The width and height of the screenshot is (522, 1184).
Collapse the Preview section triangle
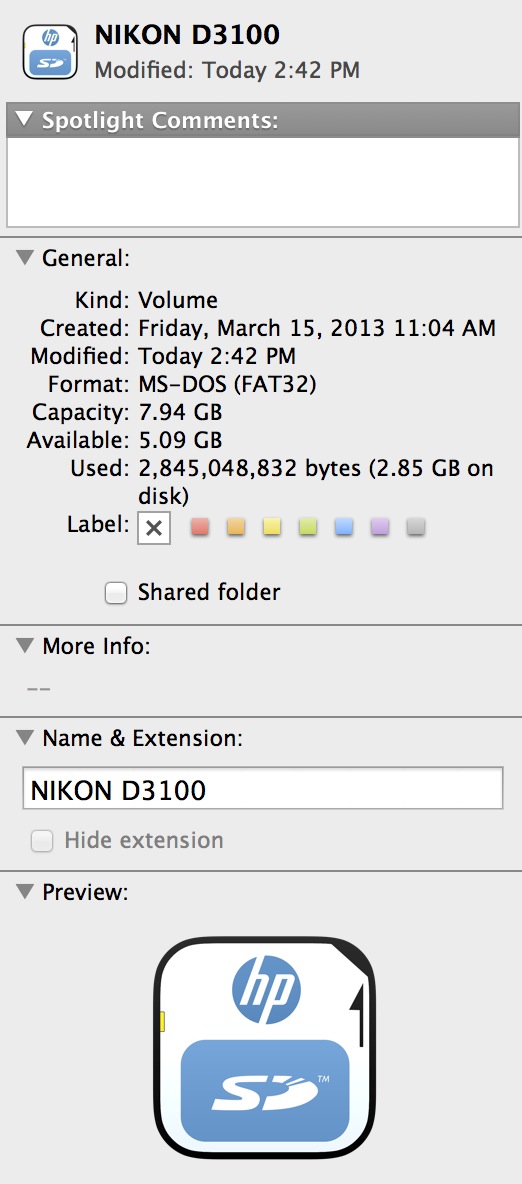[x=25, y=892]
